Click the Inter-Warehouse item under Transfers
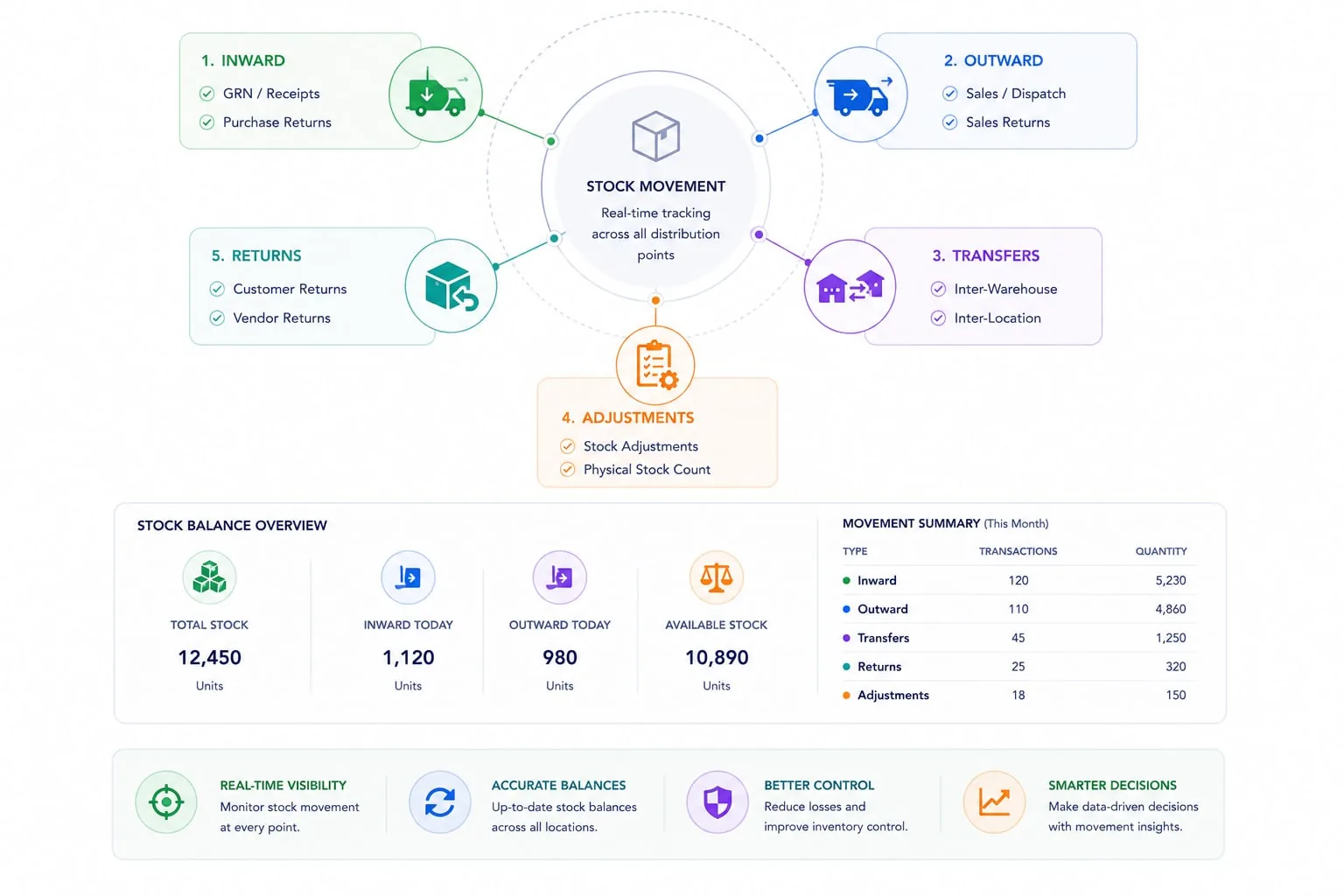 click(x=994, y=289)
